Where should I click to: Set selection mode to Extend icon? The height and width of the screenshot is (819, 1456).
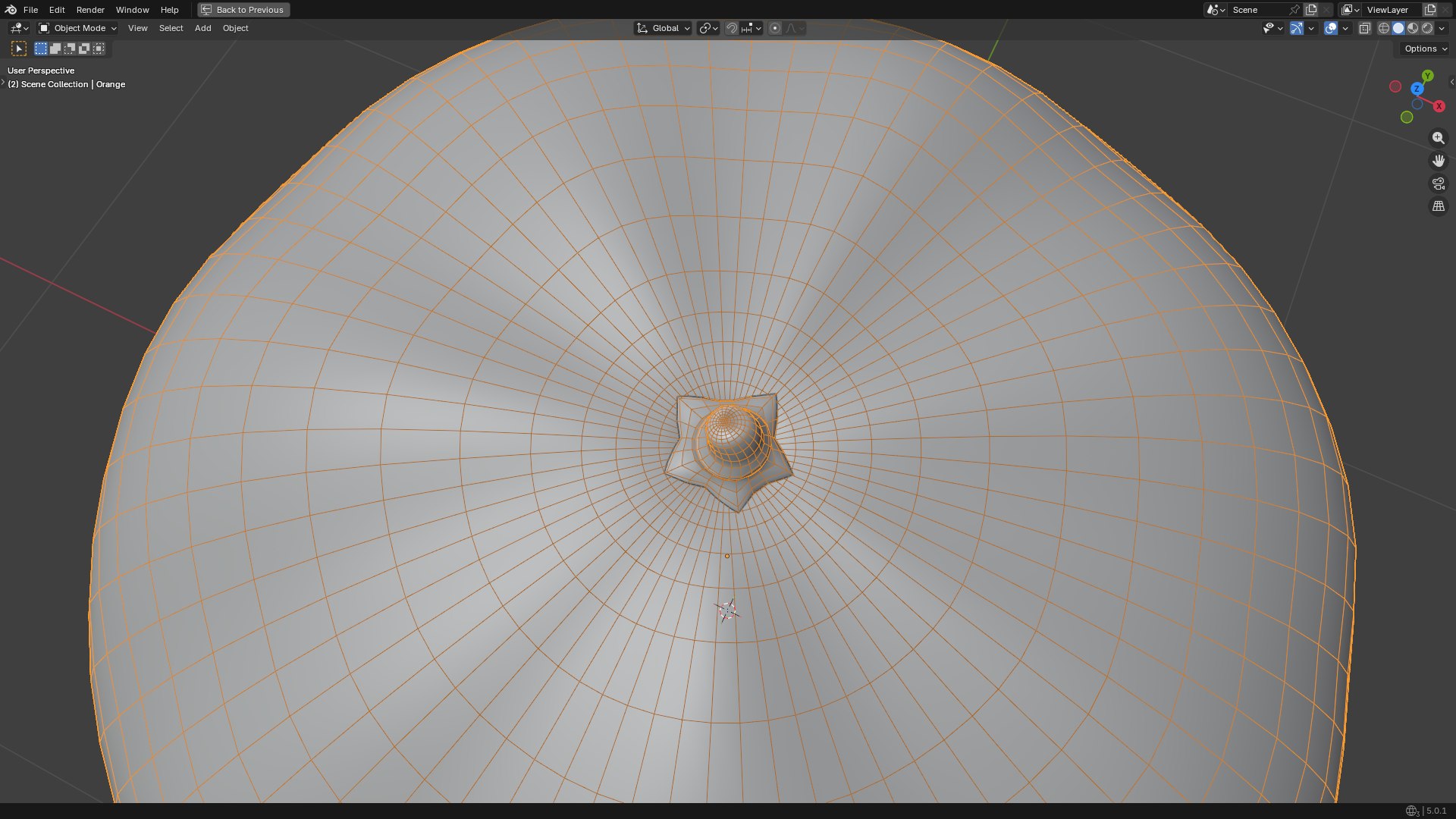pos(55,49)
